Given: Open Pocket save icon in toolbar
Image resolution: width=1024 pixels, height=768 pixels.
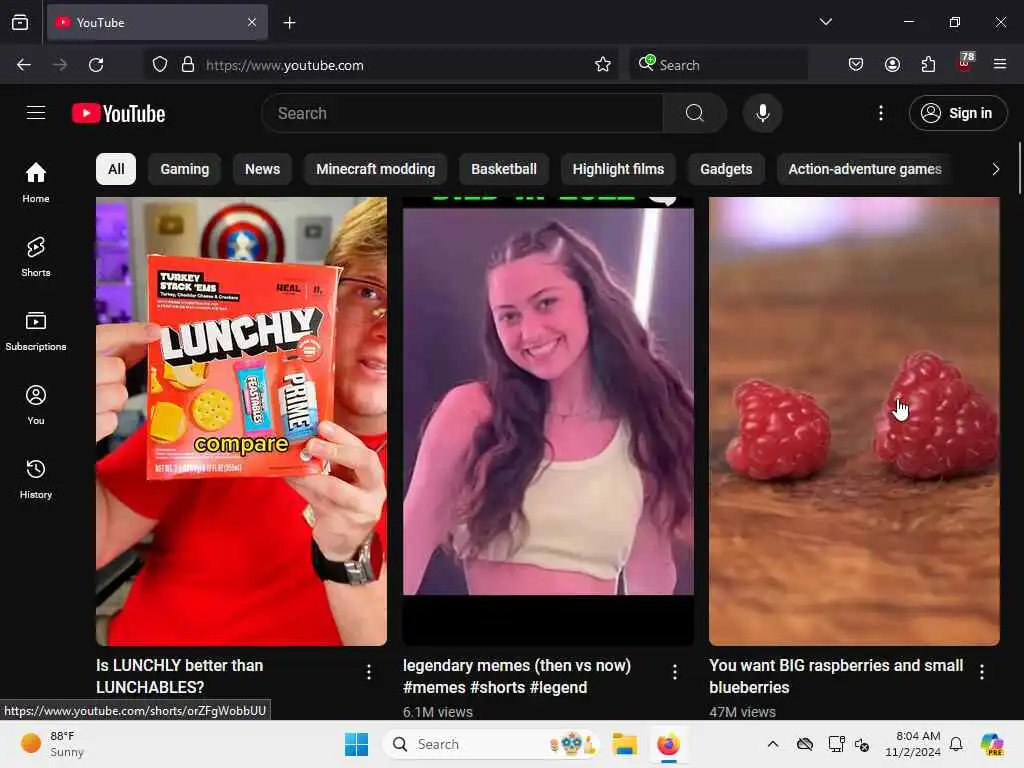Looking at the screenshot, I should (x=856, y=65).
